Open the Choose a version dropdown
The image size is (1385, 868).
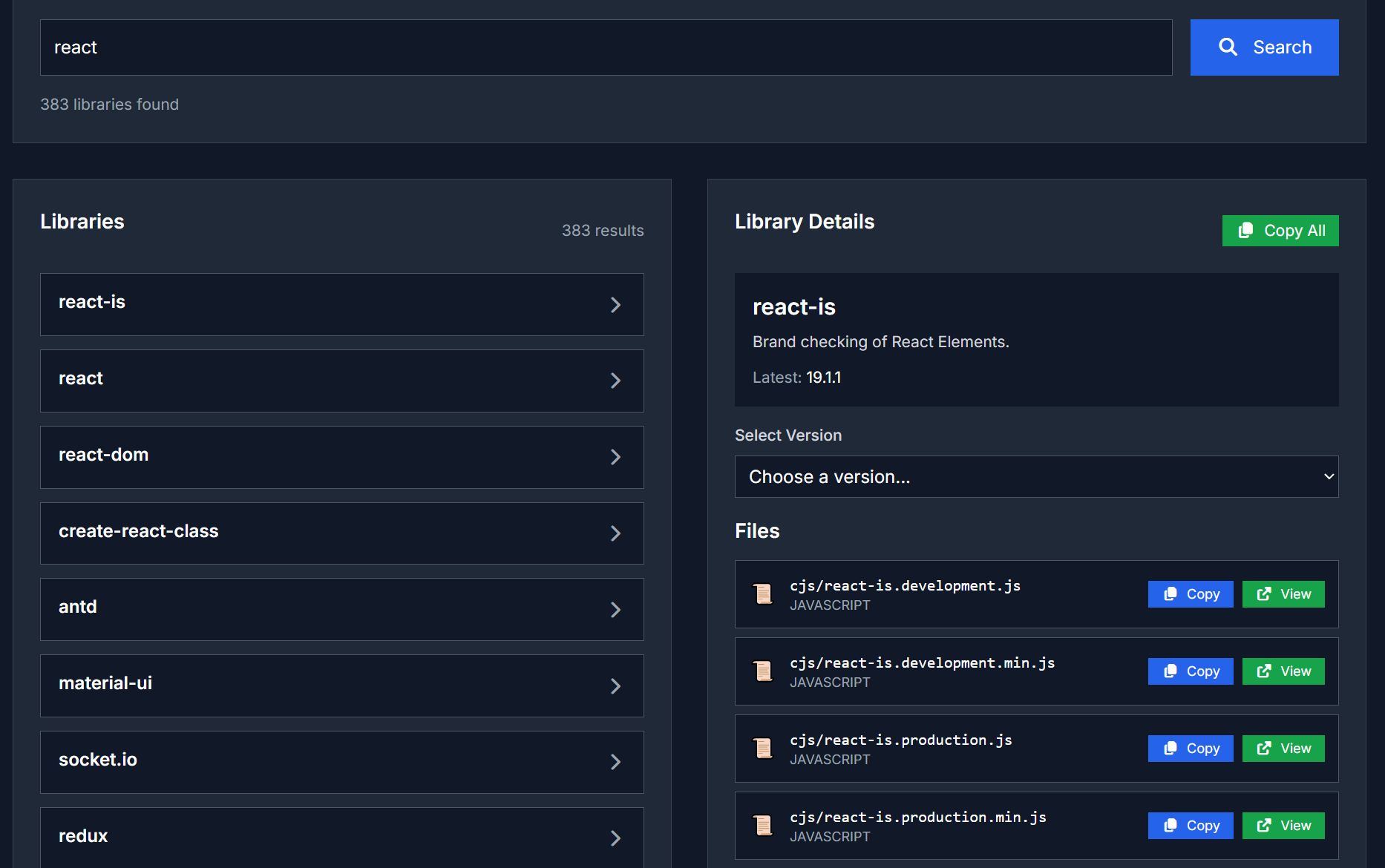point(1036,477)
